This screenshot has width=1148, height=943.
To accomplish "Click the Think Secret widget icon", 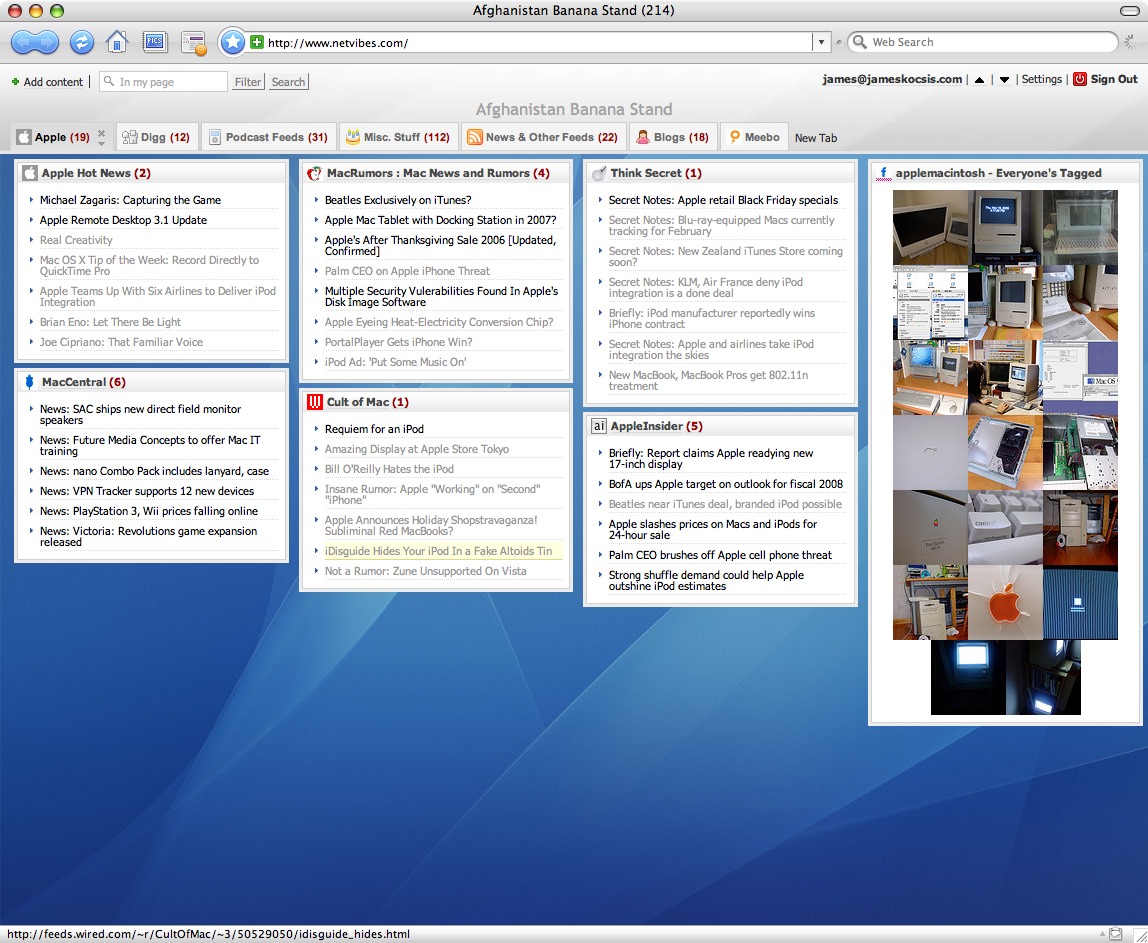I will coord(599,173).
